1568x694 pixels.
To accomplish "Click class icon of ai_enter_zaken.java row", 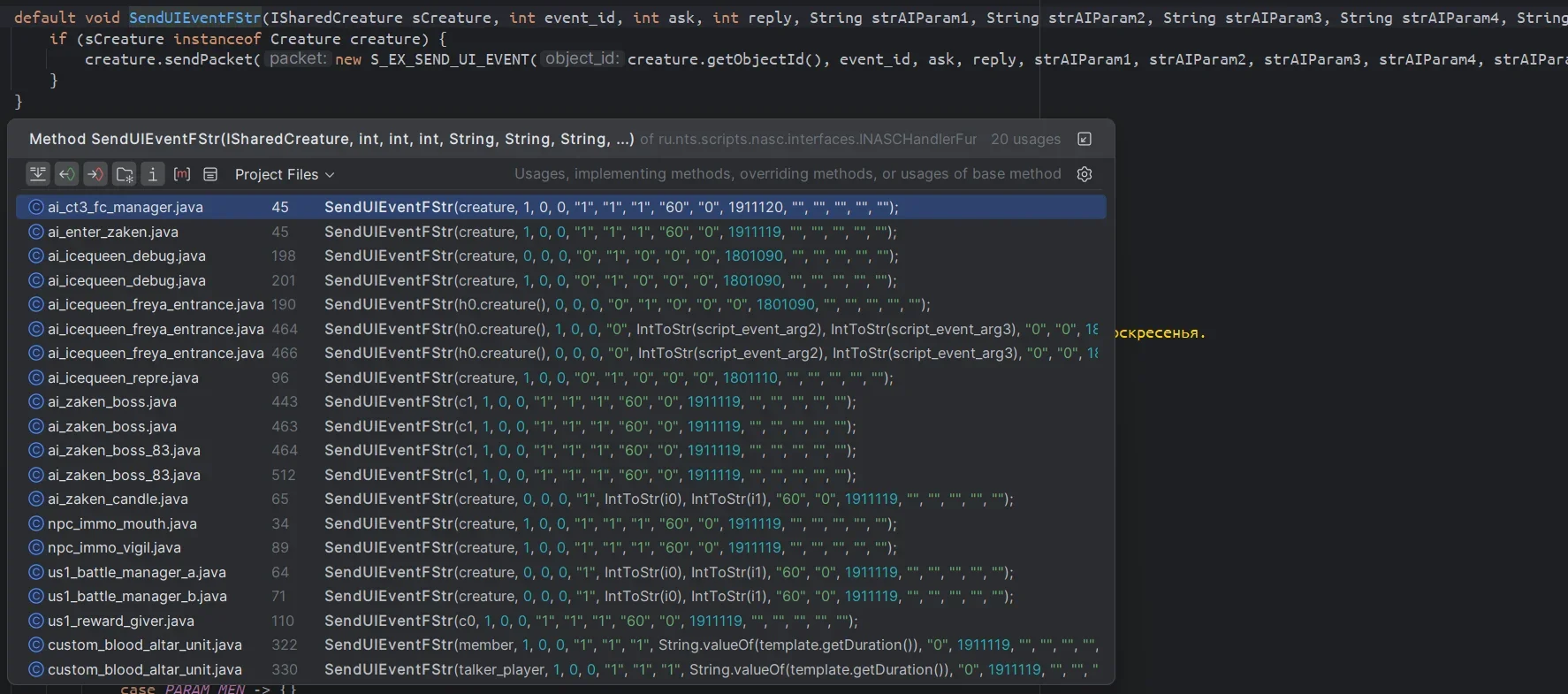I will click(x=36, y=232).
